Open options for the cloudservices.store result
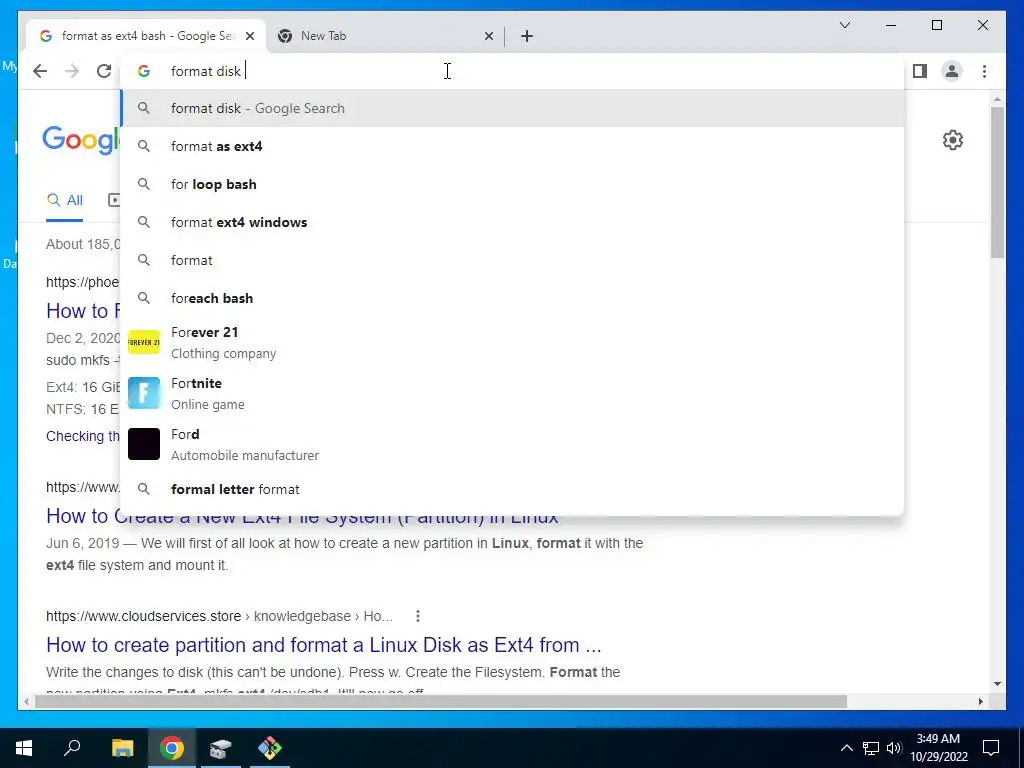The image size is (1024, 768). pos(417,616)
